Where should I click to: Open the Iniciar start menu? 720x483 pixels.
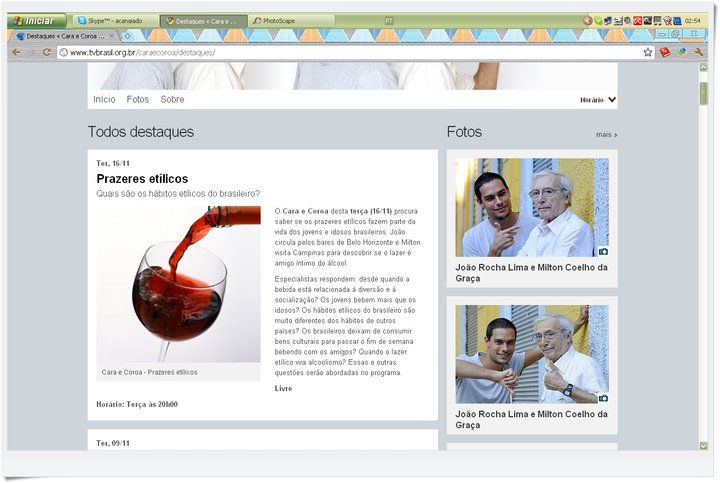pos(37,21)
